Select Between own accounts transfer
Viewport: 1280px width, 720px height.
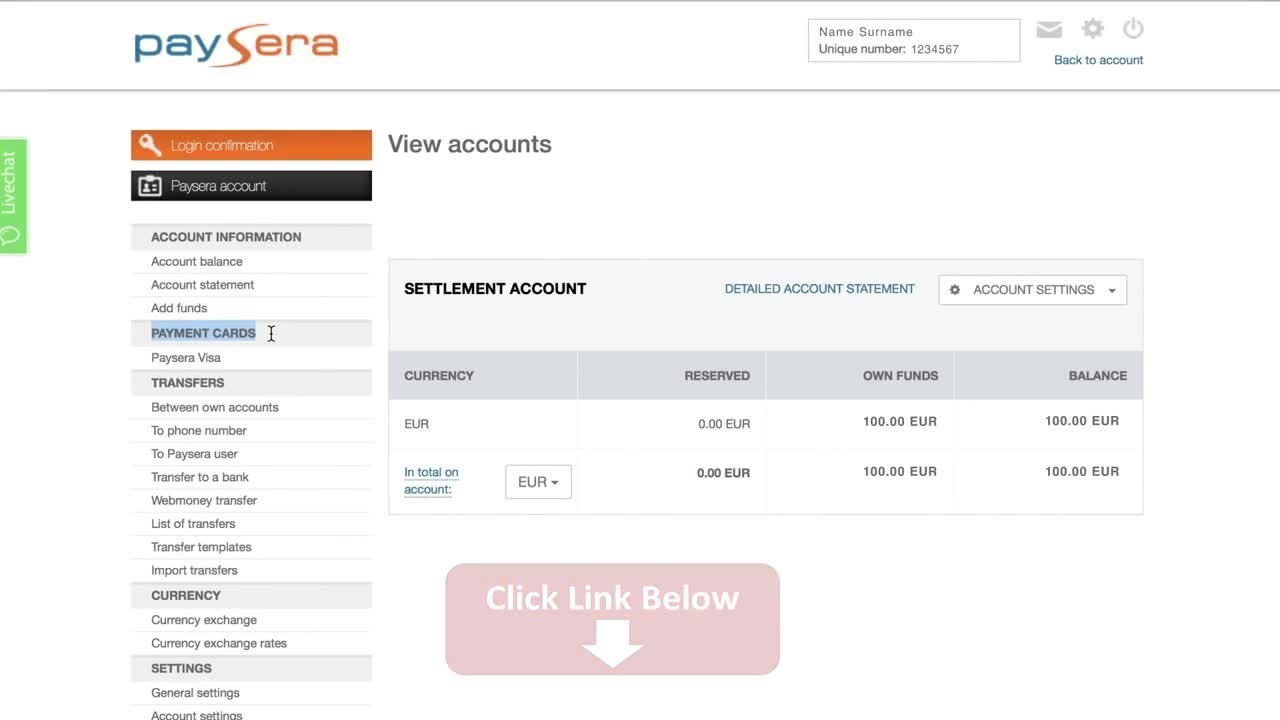click(x=215, y=408)
